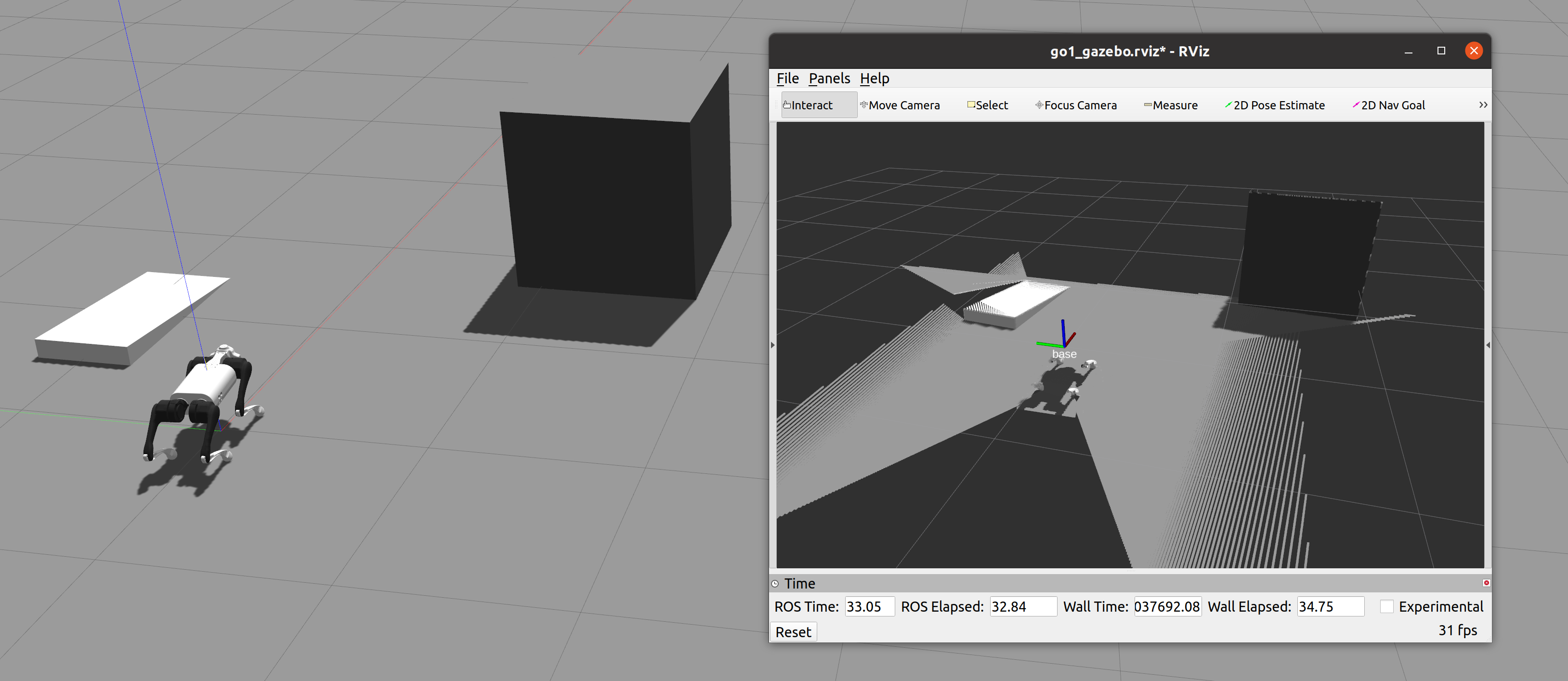Click the Wall Elapsed value field
Screen dimensions: 1568x681
(1330, 606)
